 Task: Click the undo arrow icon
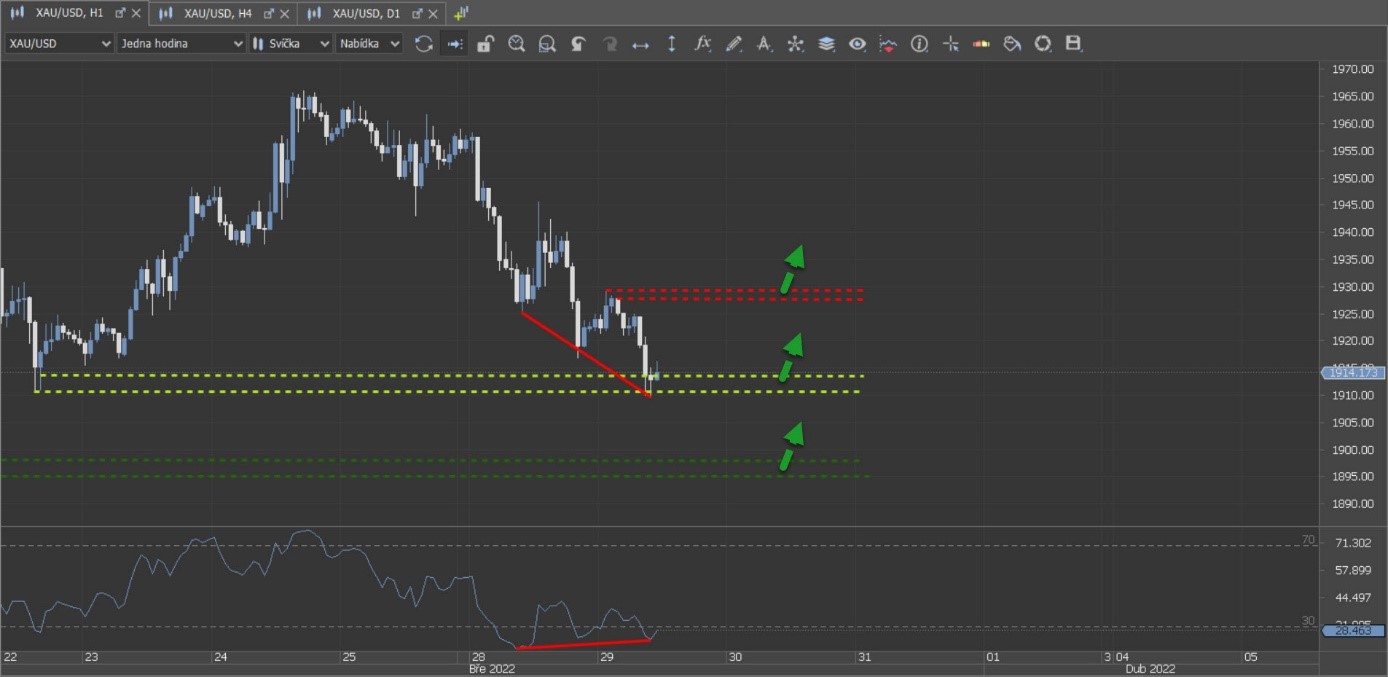click(578, 44)
